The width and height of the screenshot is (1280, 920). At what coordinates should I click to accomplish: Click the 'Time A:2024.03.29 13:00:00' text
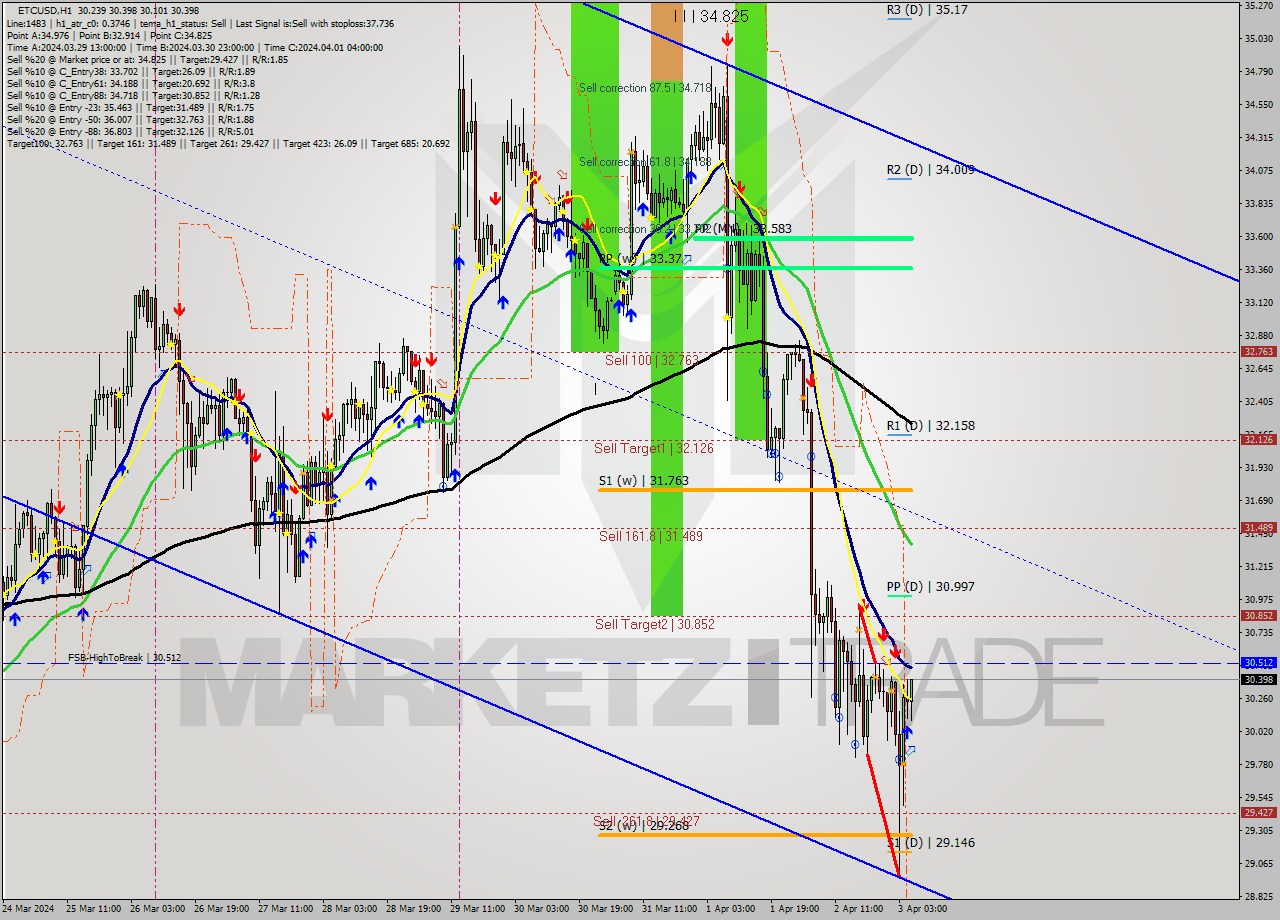(66, 47)
